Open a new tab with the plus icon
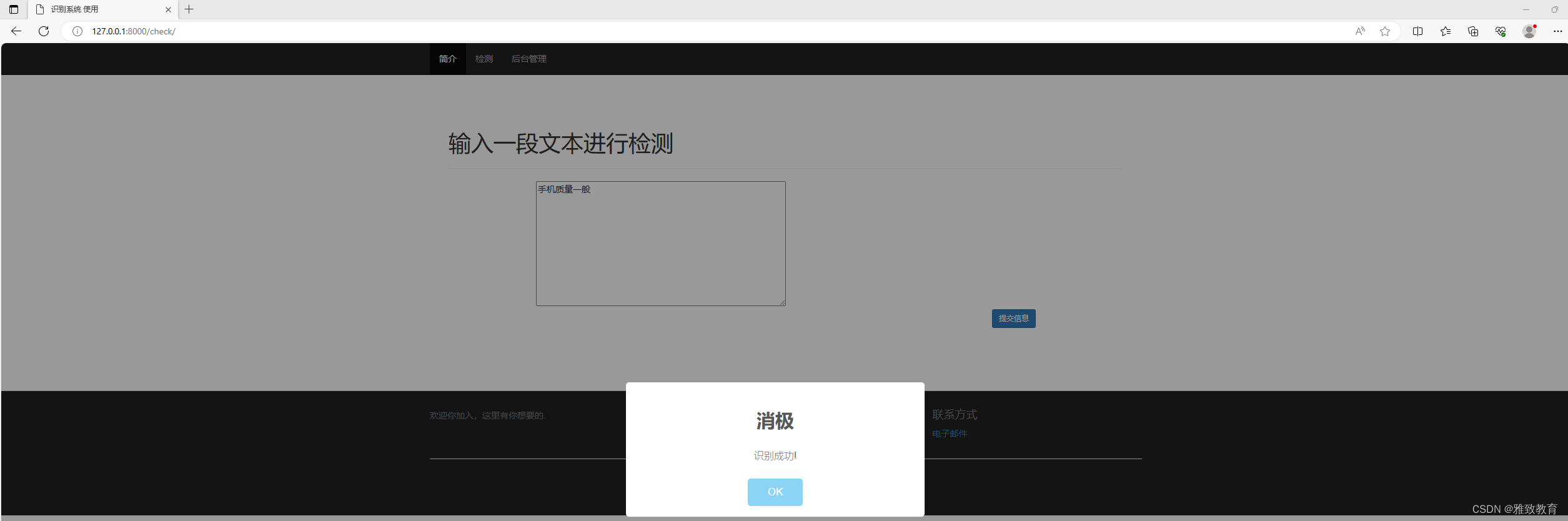The height and width of the screenshot is (521, 1568). pyautogui.click(x=189, y=9)
